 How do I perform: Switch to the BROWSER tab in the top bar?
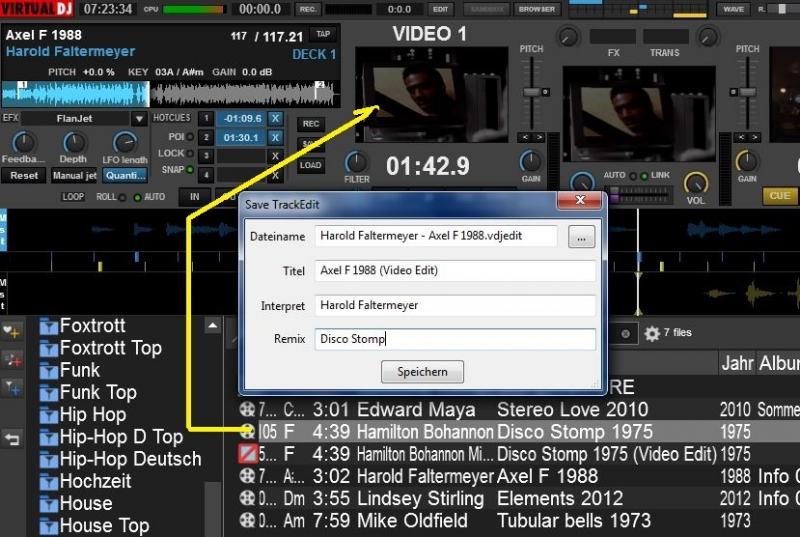pos(537,9)
